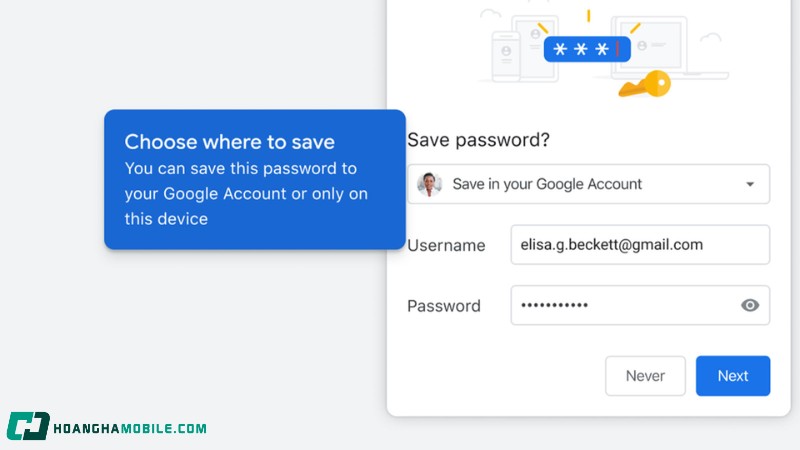The height and width of the screenshot is (450, 800).
Task: Click the yellow key illustration
Action: pyautogui.click(x=643, y=86)
